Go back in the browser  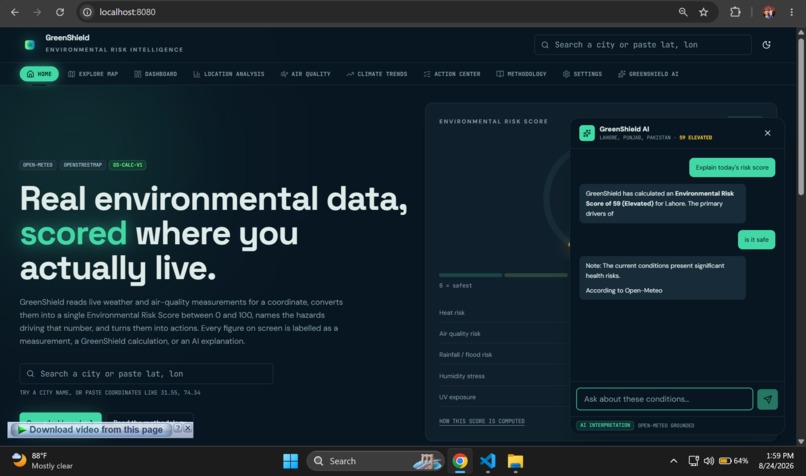tap(15, 12)
